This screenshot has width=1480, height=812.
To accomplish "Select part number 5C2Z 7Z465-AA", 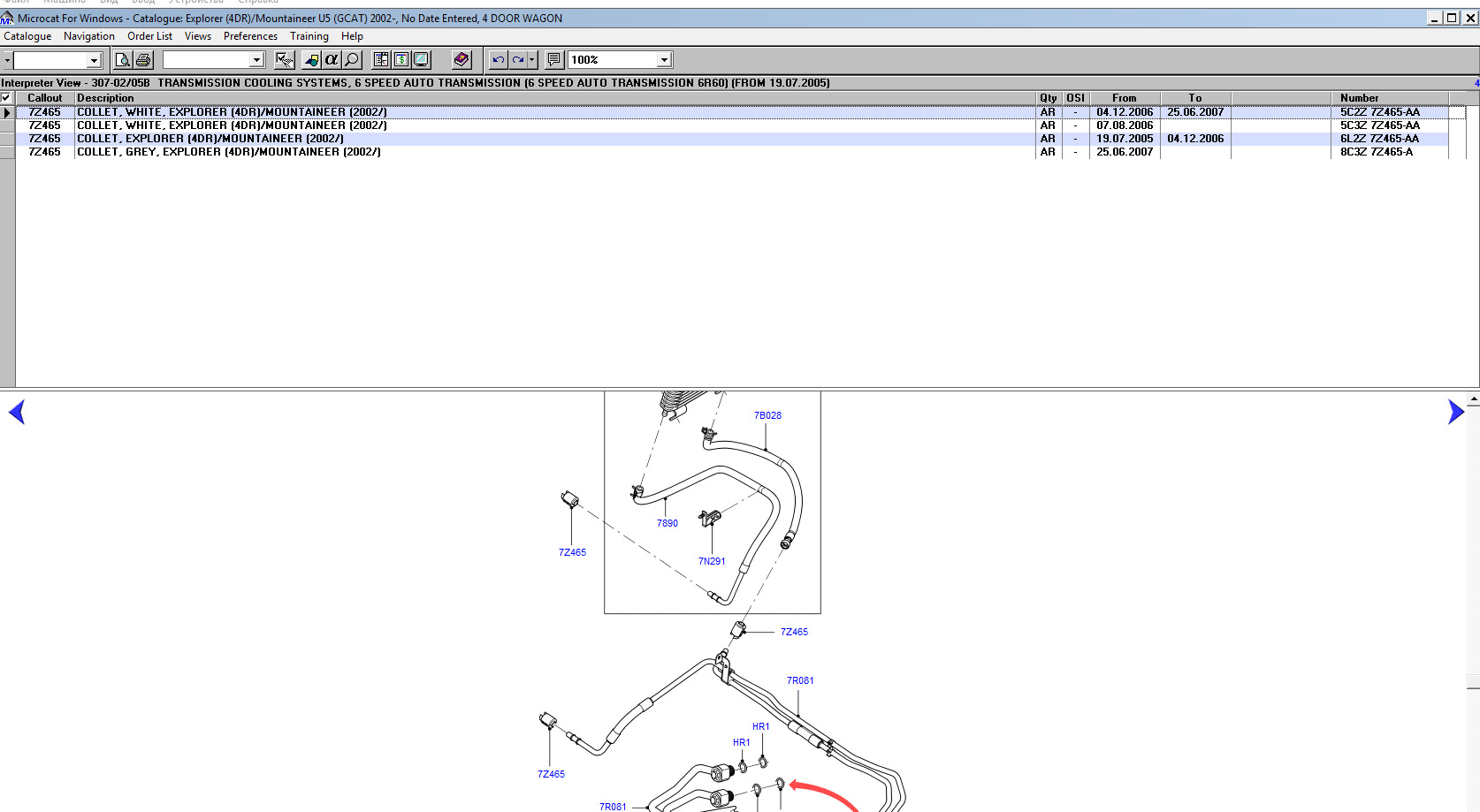I will pos(1379,112).
